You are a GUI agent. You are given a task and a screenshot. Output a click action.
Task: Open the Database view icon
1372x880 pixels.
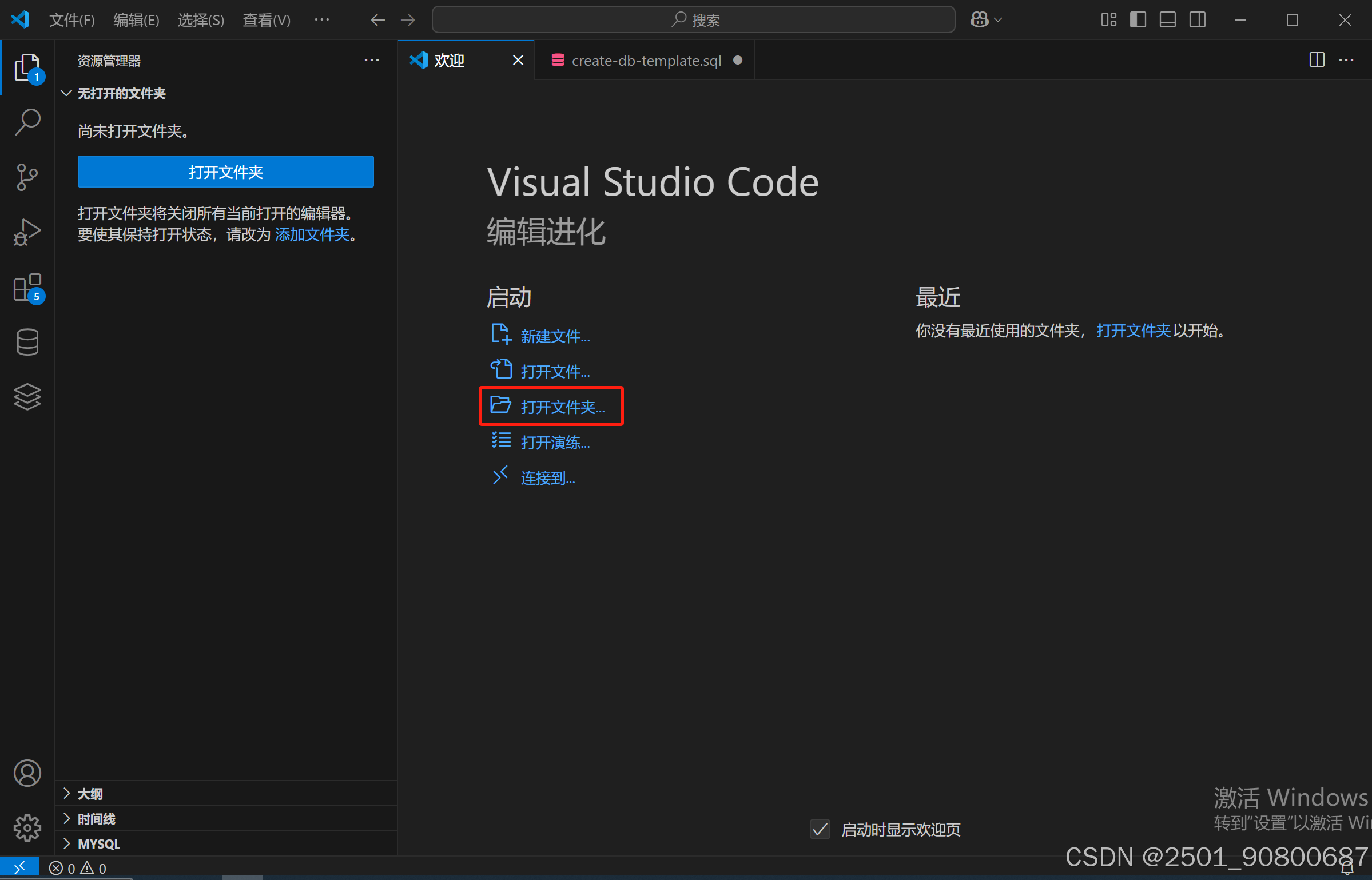(x=27, y=342)
